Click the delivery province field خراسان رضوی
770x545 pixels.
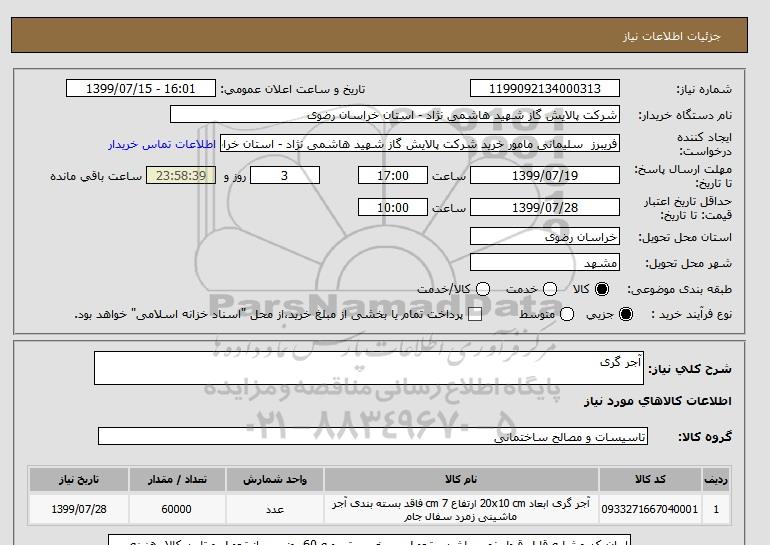coord(545,237)
